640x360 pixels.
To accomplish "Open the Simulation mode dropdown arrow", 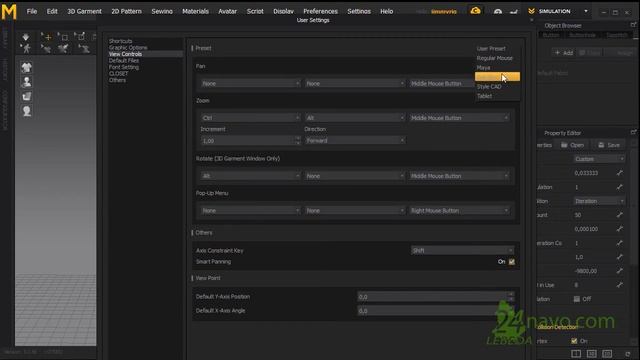I will (x=586, y=11).
